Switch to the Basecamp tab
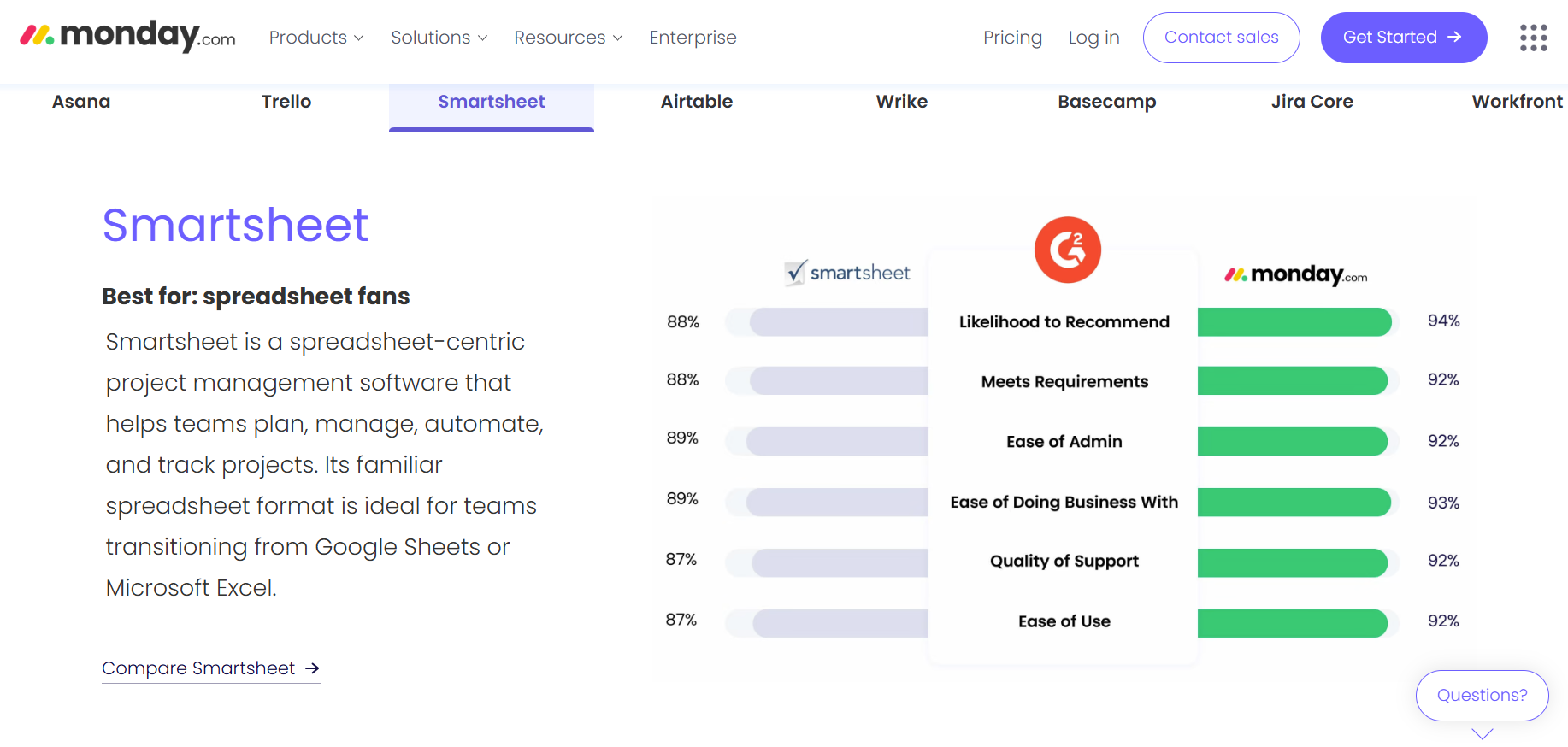 (1107, 102)
